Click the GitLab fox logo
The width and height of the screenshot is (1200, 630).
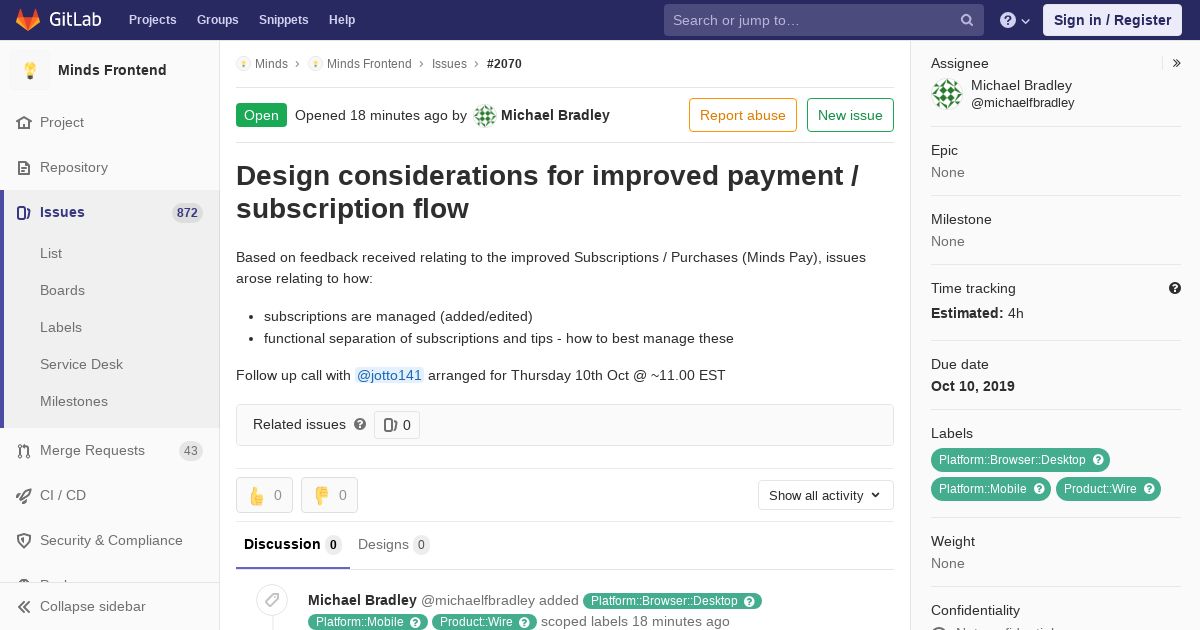pyautogui.click(x=28, y=20)
